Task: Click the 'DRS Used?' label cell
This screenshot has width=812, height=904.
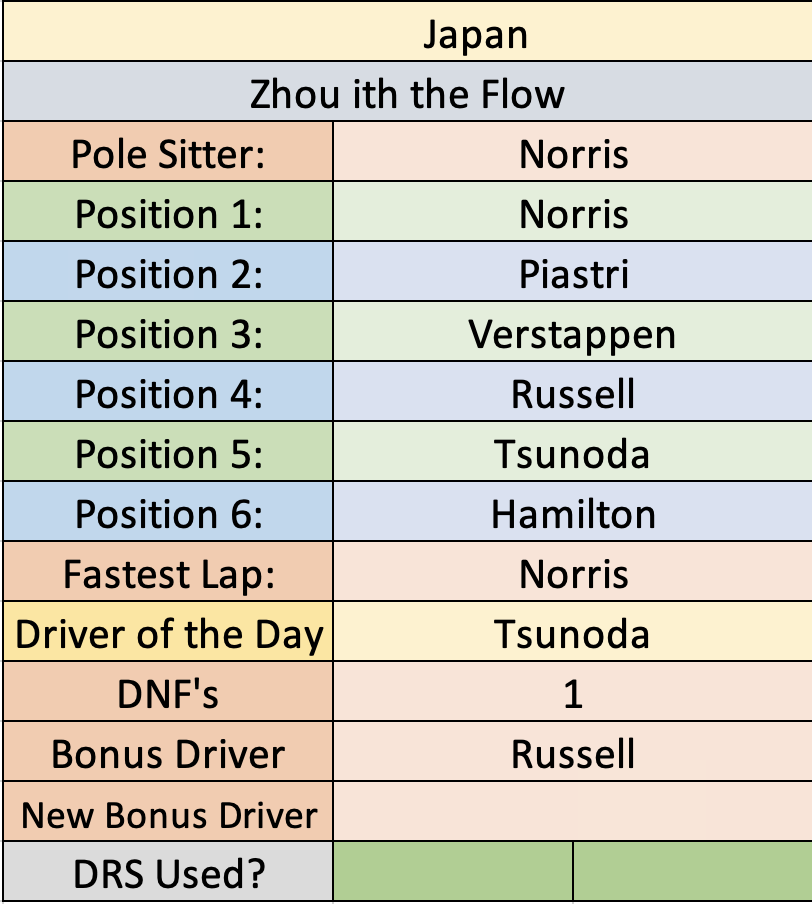Action: pyautogui.click(x=168, y=871)
